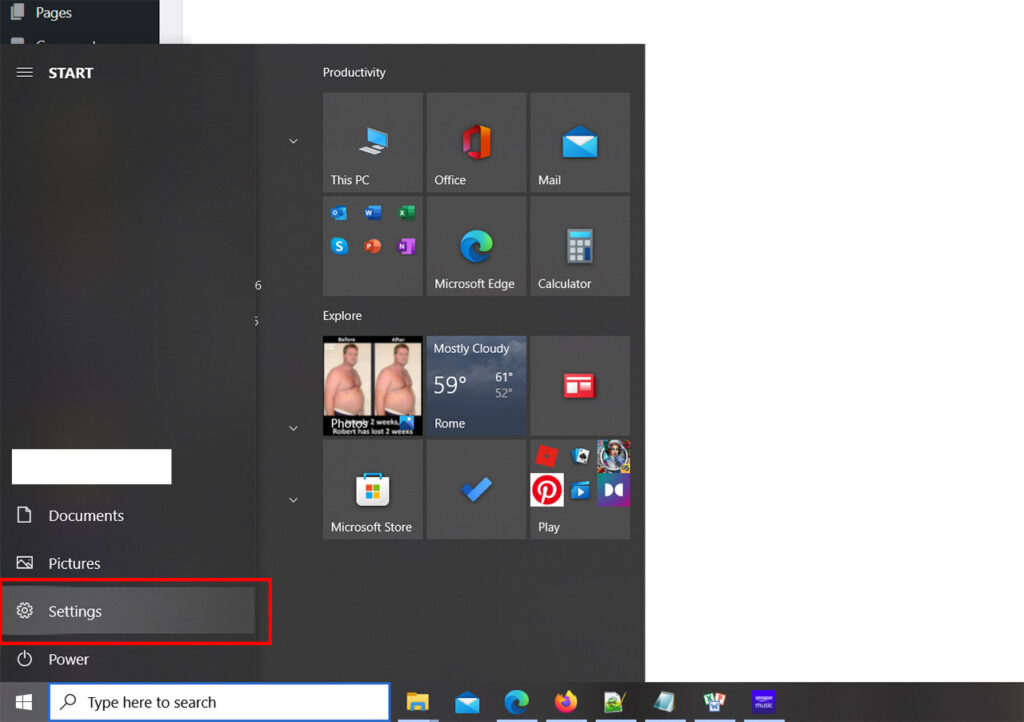The width and height of the screenshot is (1024, 722).
Task: Launch the Microsoft Store tile
Action: (372, 489)
